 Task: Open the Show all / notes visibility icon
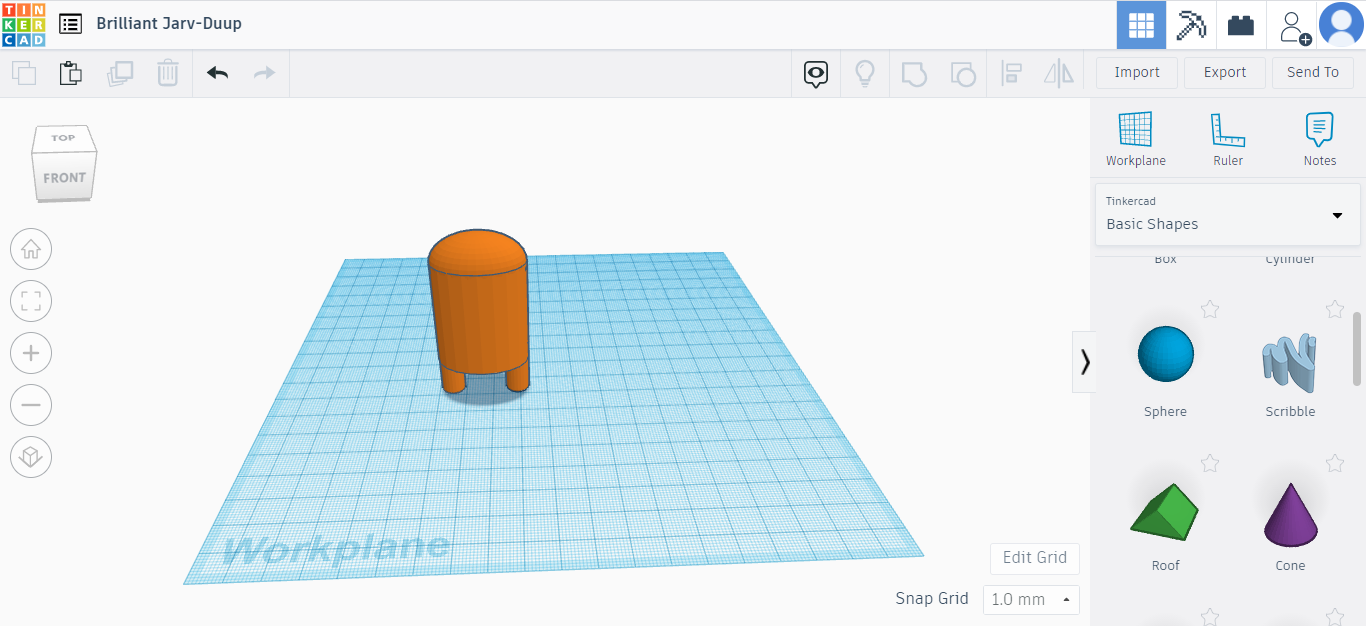click(x=817, y=73)
